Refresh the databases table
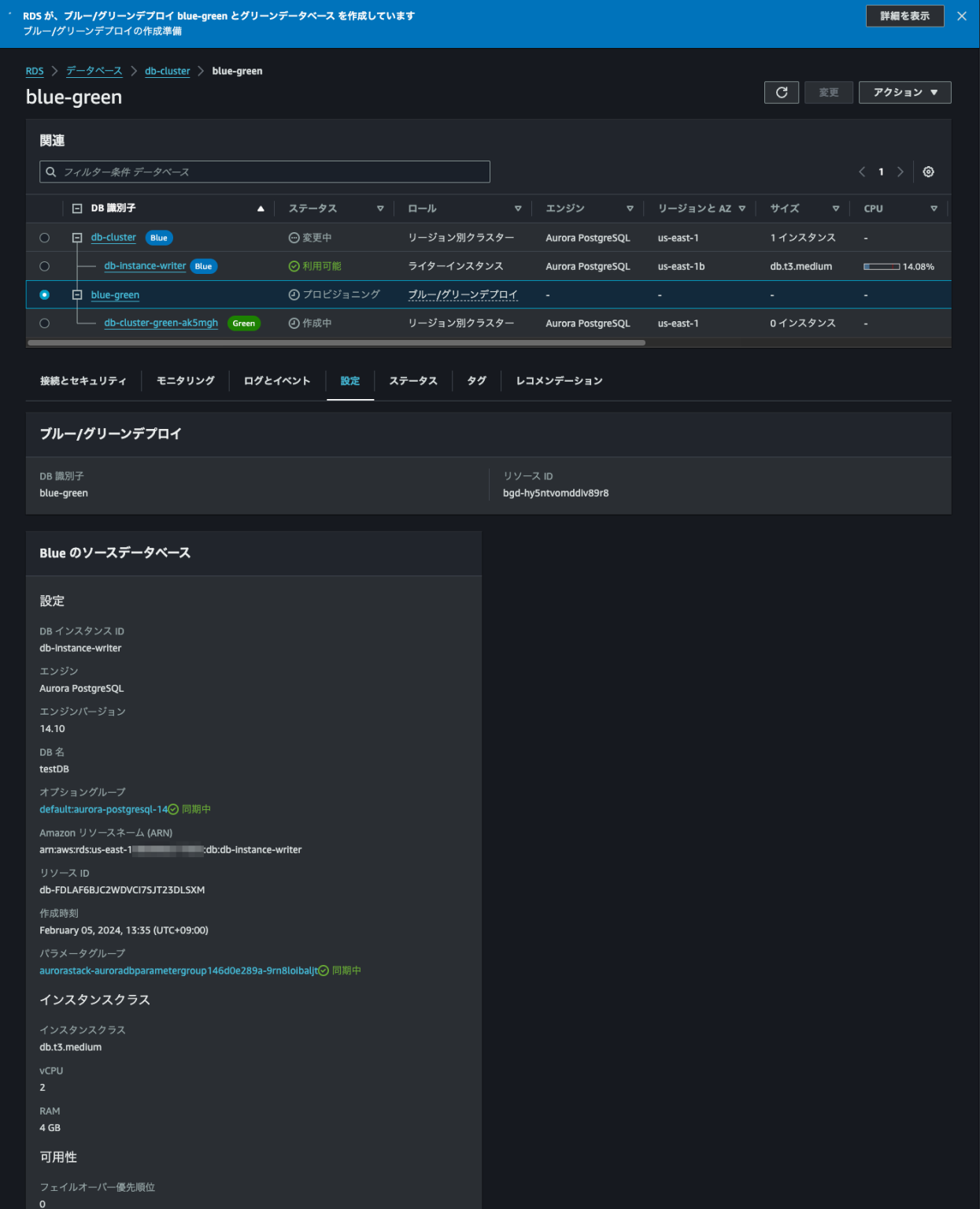The width and height of the screenshot is (980, 1209). [781, 92]
